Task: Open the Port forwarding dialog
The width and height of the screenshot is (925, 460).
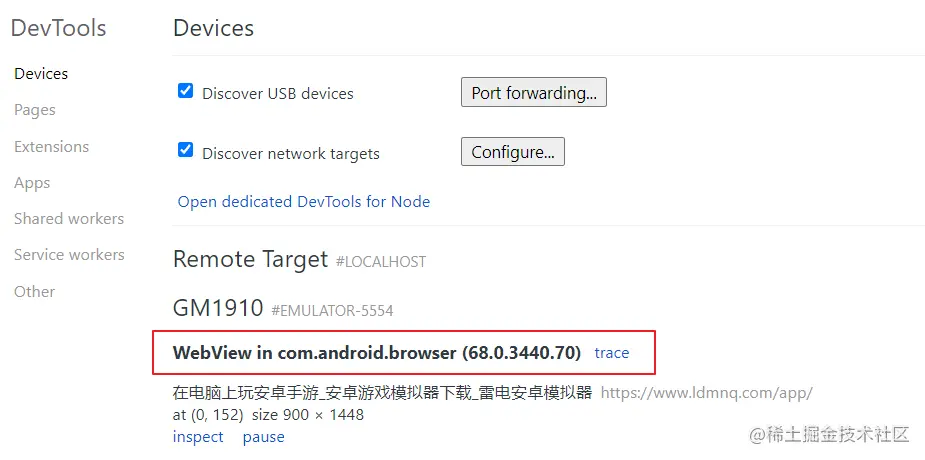Action: 534,93
